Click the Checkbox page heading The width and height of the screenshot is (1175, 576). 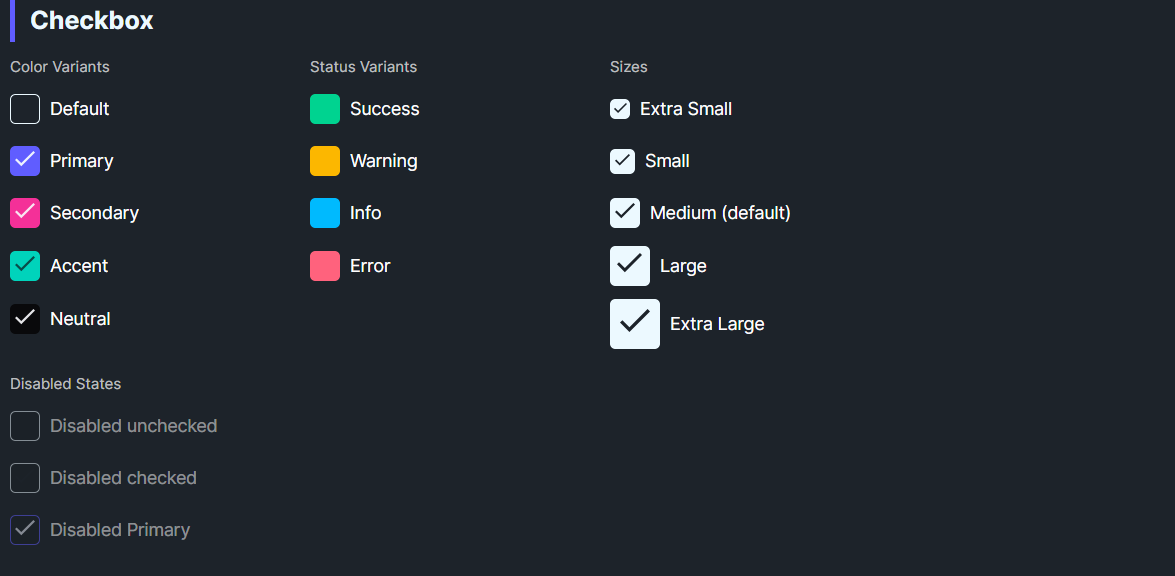[89, 20]
